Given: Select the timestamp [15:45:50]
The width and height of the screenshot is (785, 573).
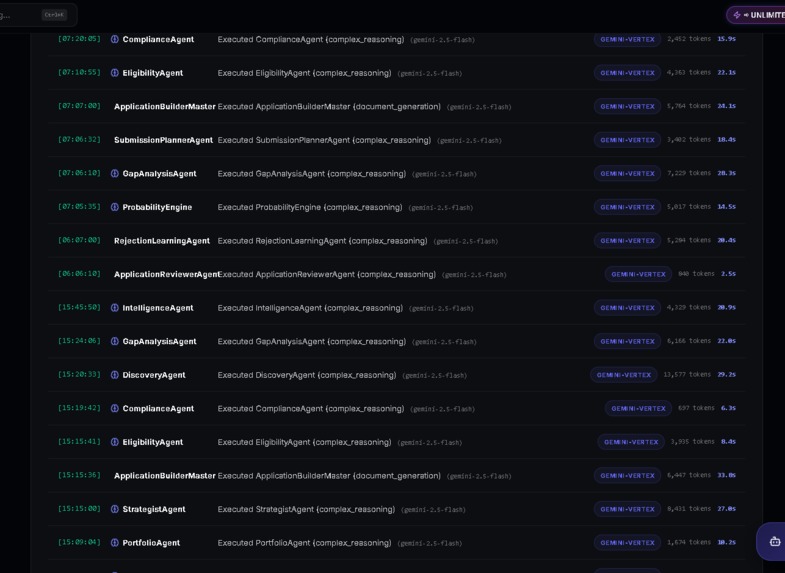Looking at the screenshot, I should [79, 307].
